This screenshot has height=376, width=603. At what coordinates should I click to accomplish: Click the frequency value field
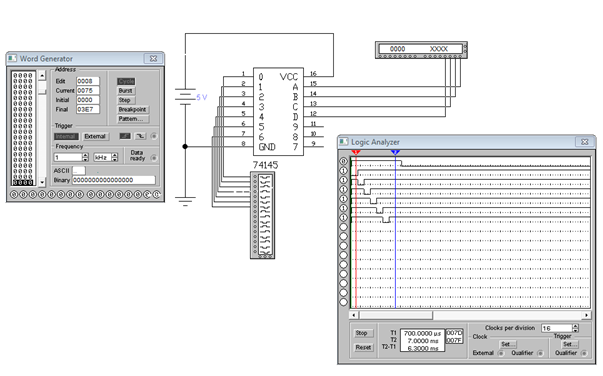pos(68,158)
